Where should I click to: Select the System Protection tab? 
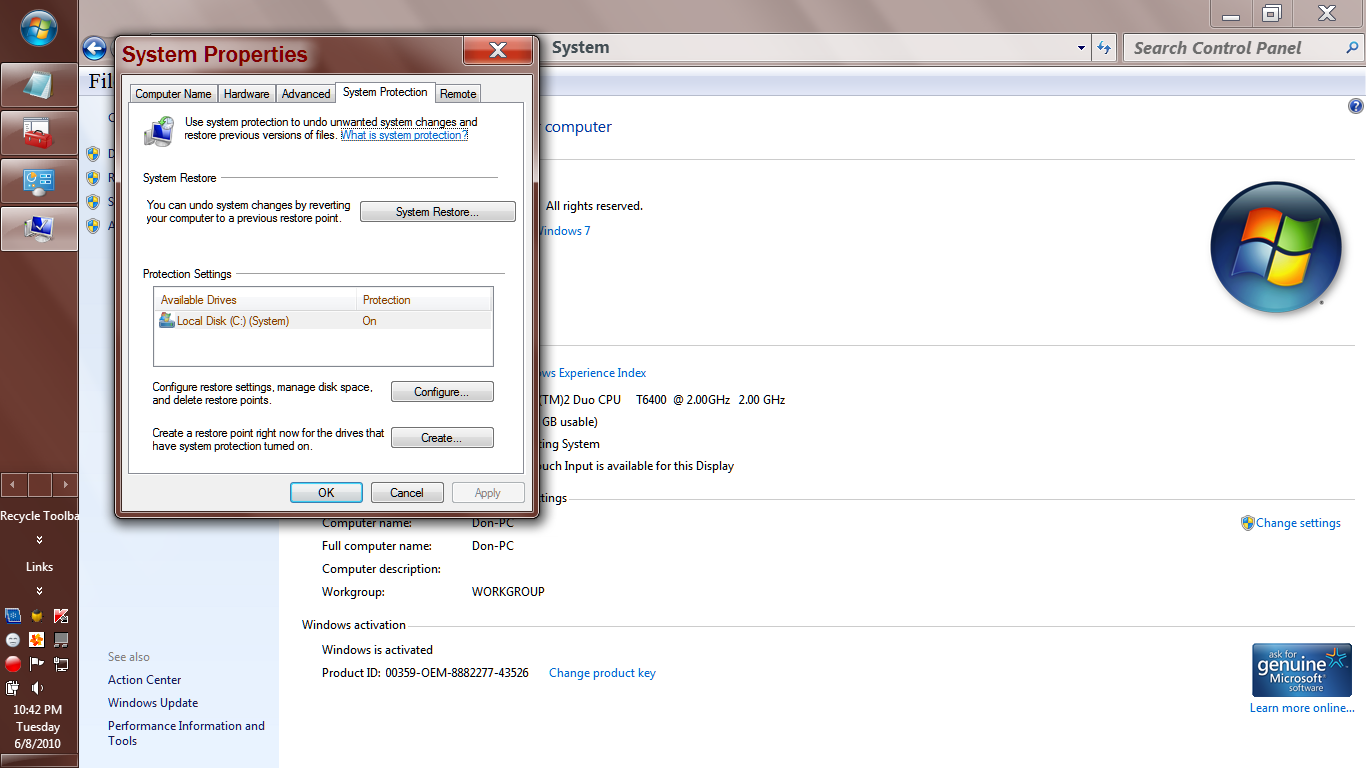coord(385,92)
